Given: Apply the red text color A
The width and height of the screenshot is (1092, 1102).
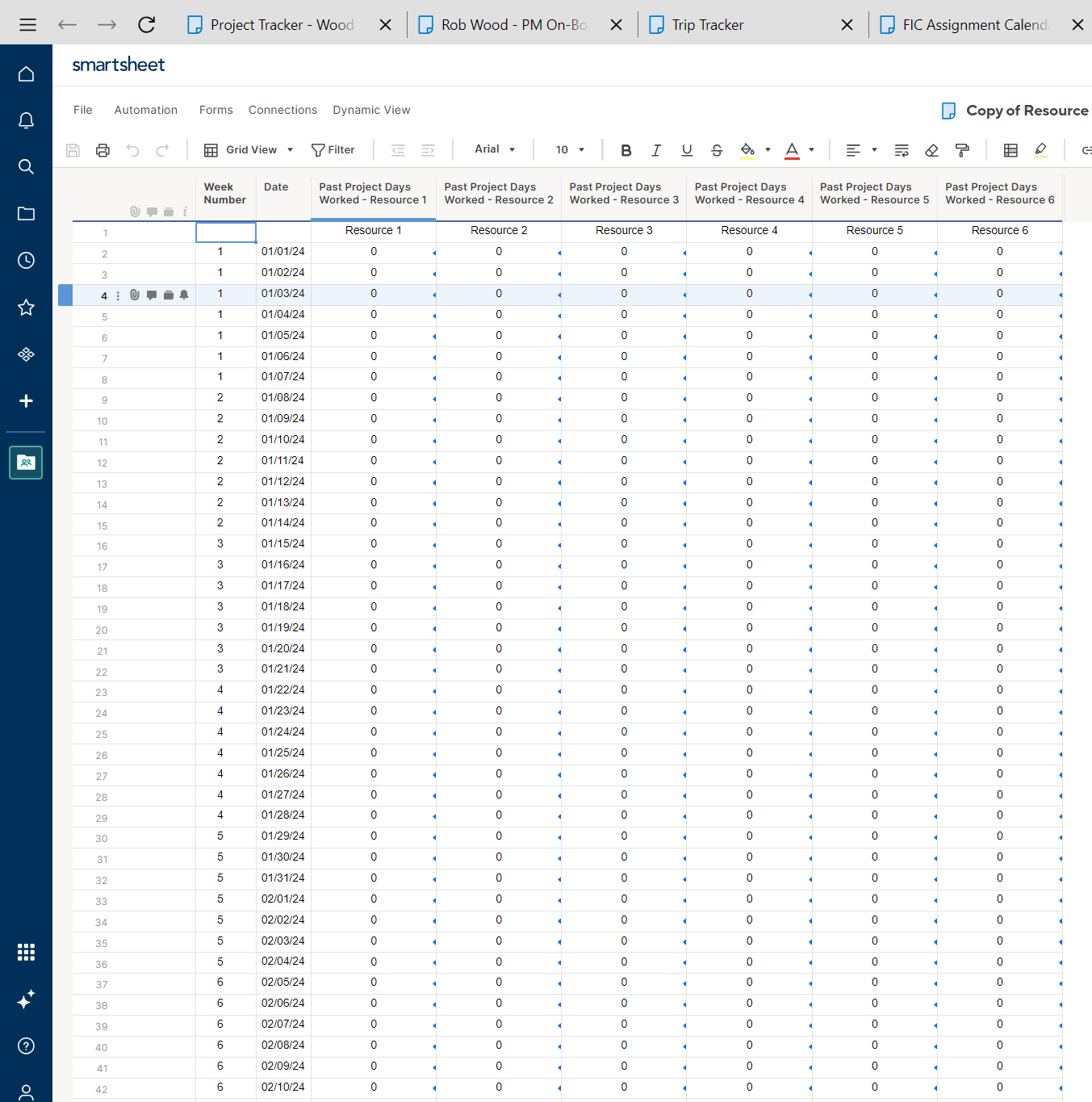Looking at the screenshot, I should [792, 150].
